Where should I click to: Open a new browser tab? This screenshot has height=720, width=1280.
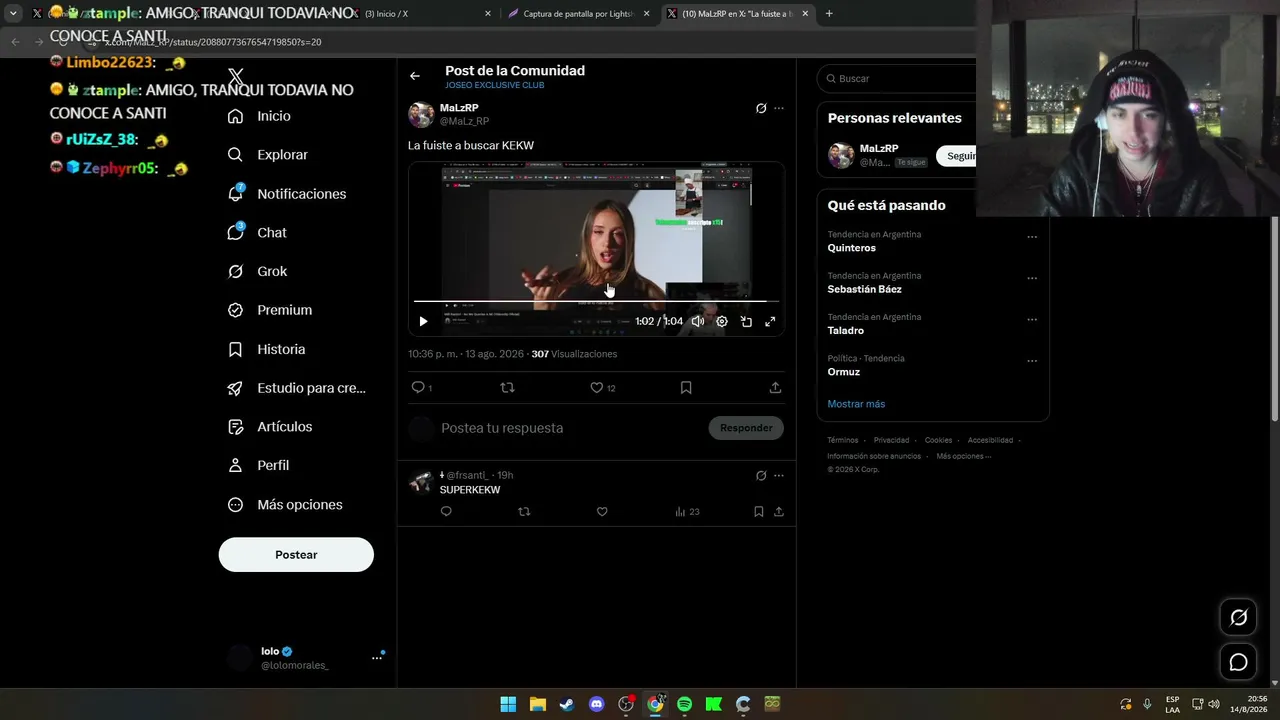829,14
